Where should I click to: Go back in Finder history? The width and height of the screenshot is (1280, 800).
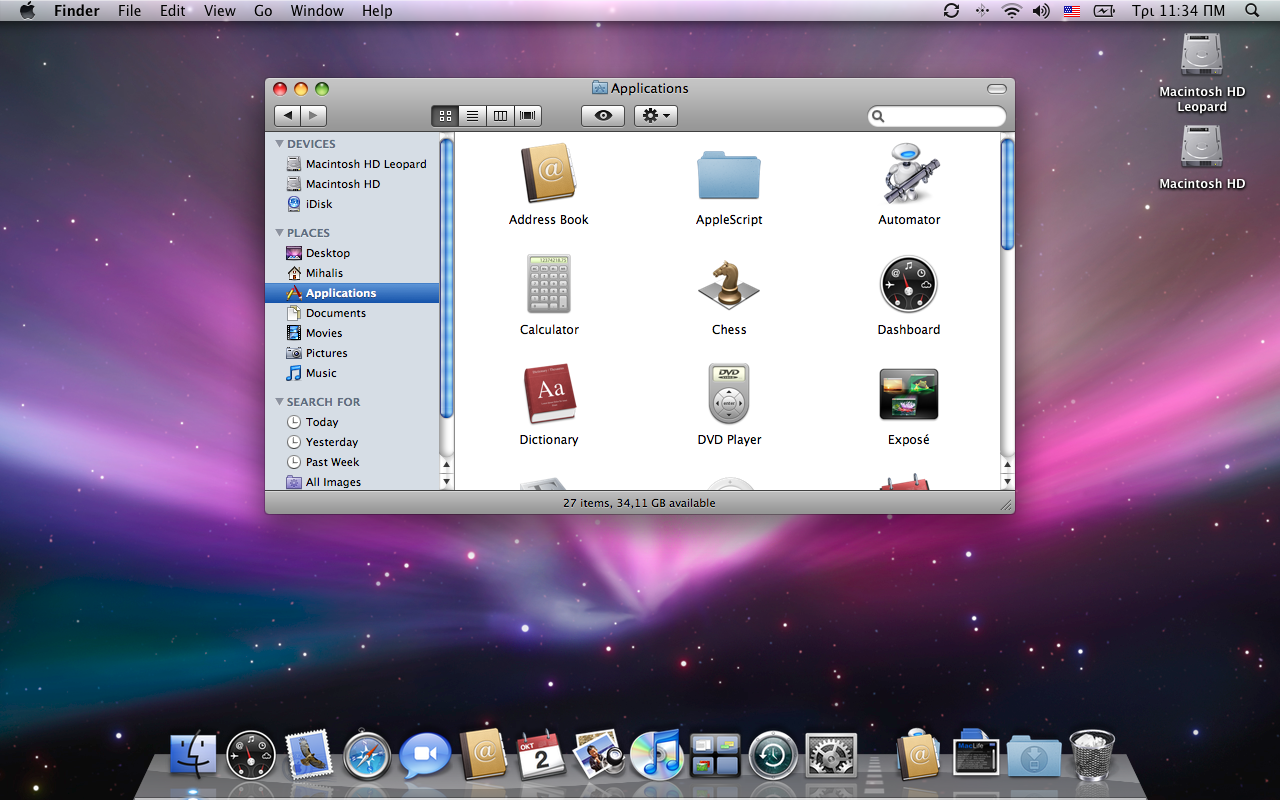click(x=287, y=116)
